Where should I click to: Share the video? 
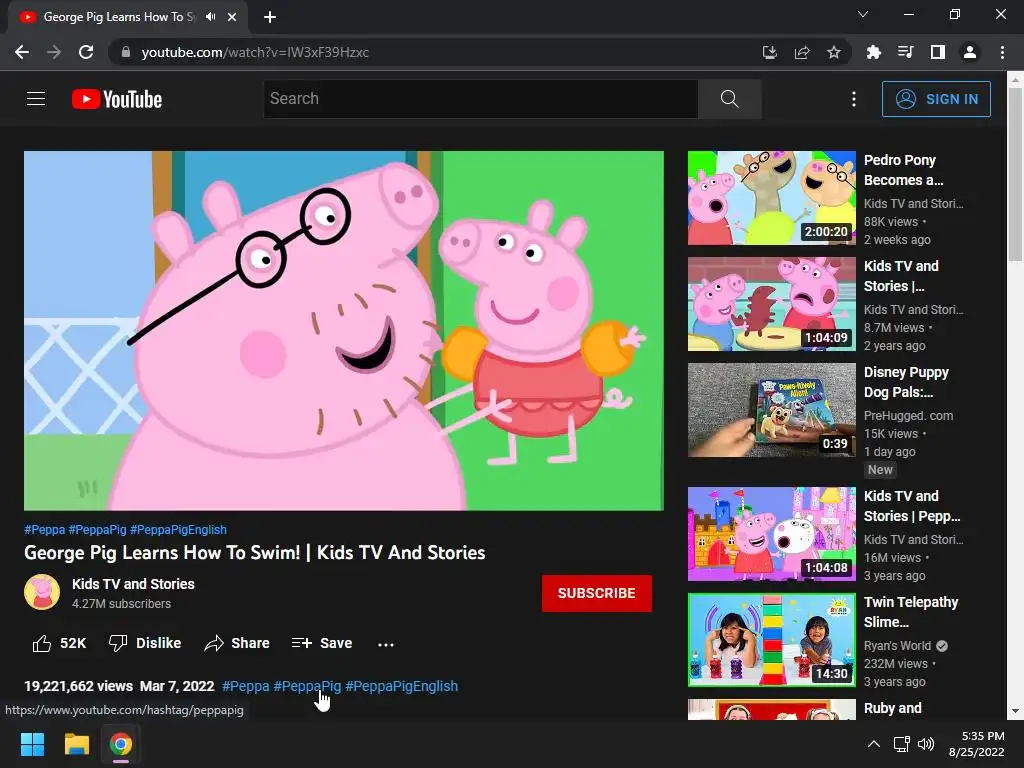(236, 643)
